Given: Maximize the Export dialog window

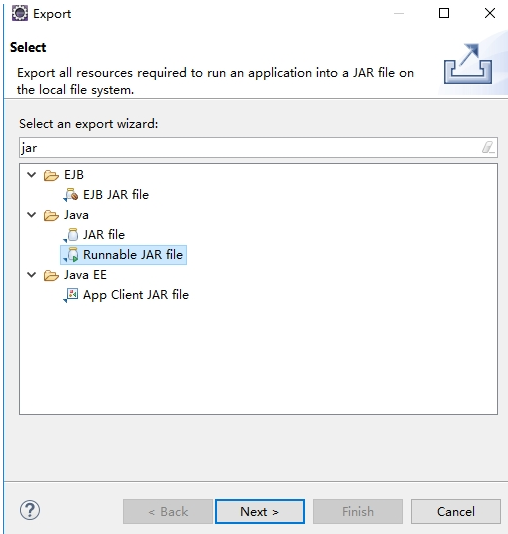Looking at the screenshot, I should (x=444, y=13).
